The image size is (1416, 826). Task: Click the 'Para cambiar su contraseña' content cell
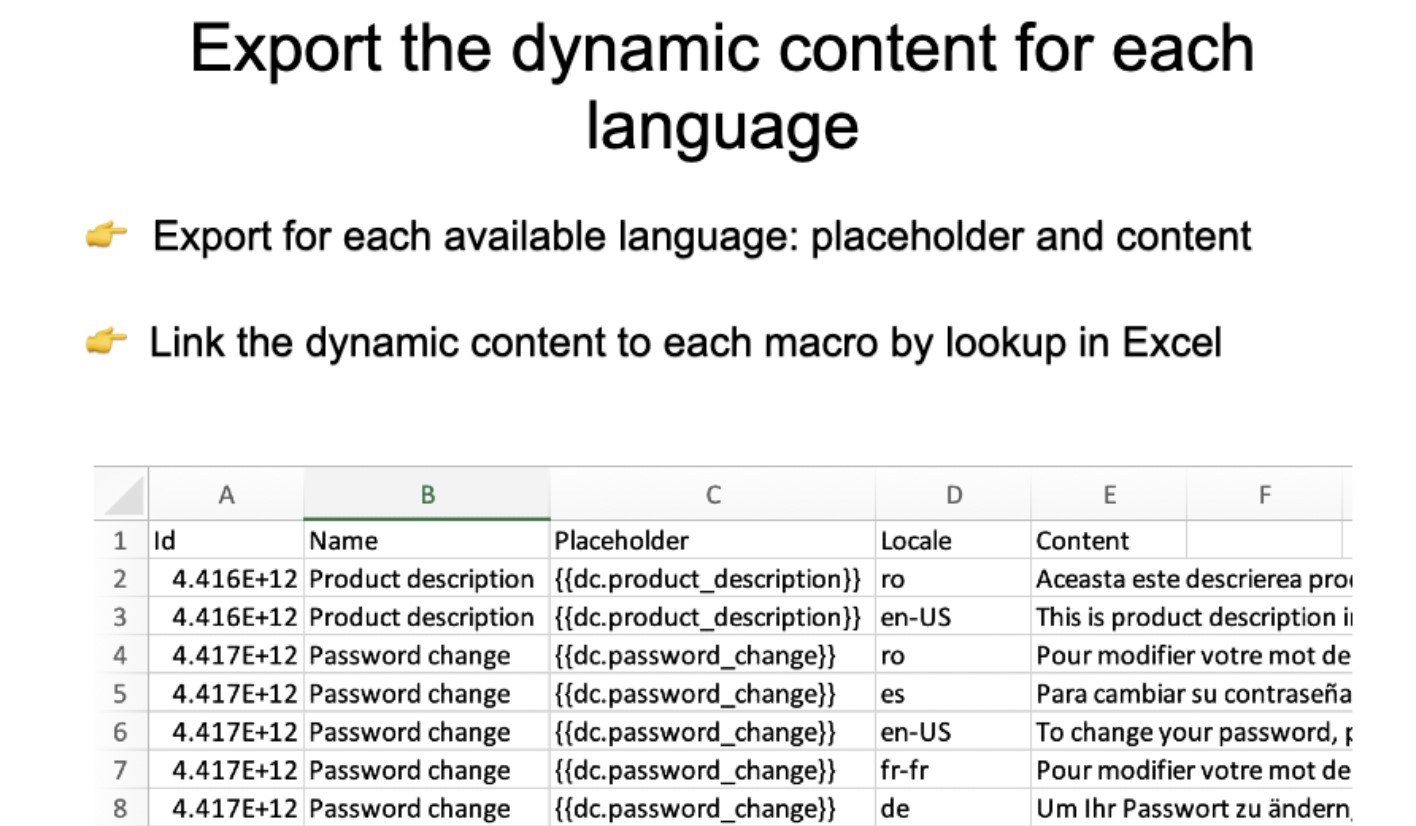point(1192,694)
